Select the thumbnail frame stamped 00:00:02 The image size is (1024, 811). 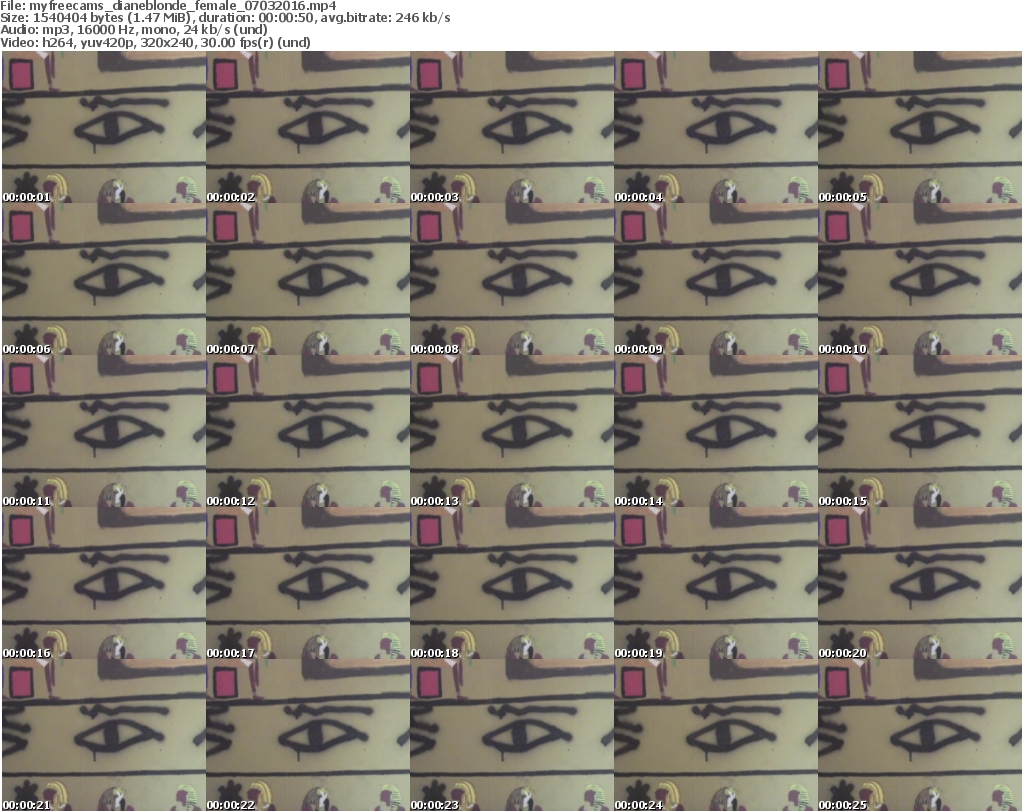point(308,127)
